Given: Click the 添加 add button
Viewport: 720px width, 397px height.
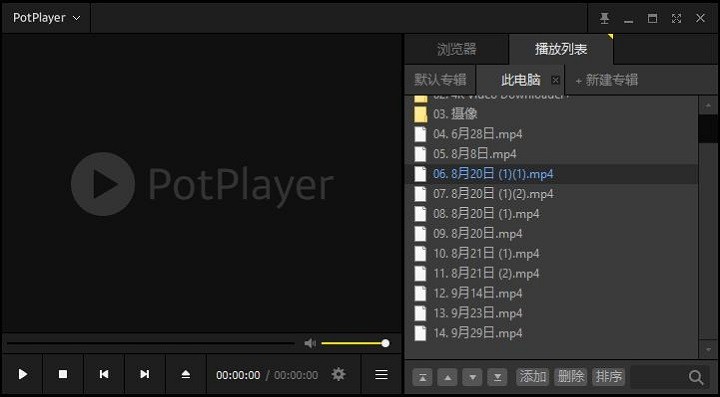Looking at the screenshot, I should (x=533, y=377).
